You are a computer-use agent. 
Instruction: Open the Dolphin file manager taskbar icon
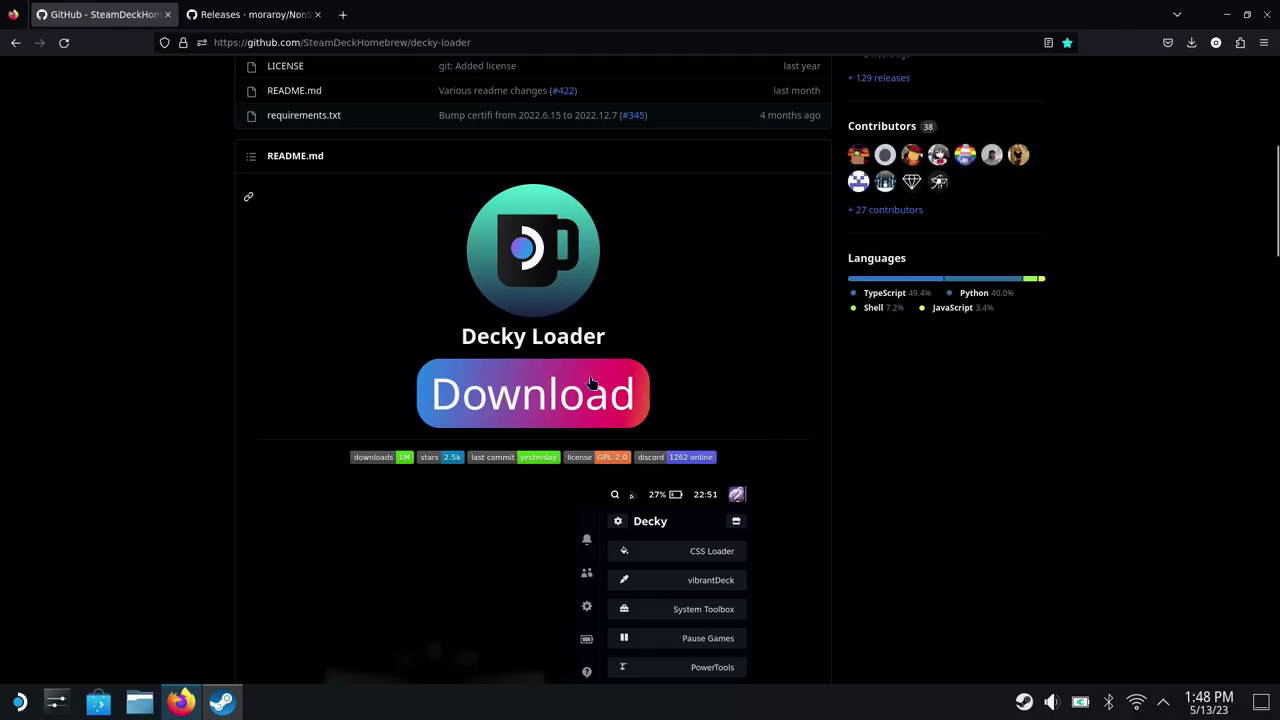tap(140, 702)
